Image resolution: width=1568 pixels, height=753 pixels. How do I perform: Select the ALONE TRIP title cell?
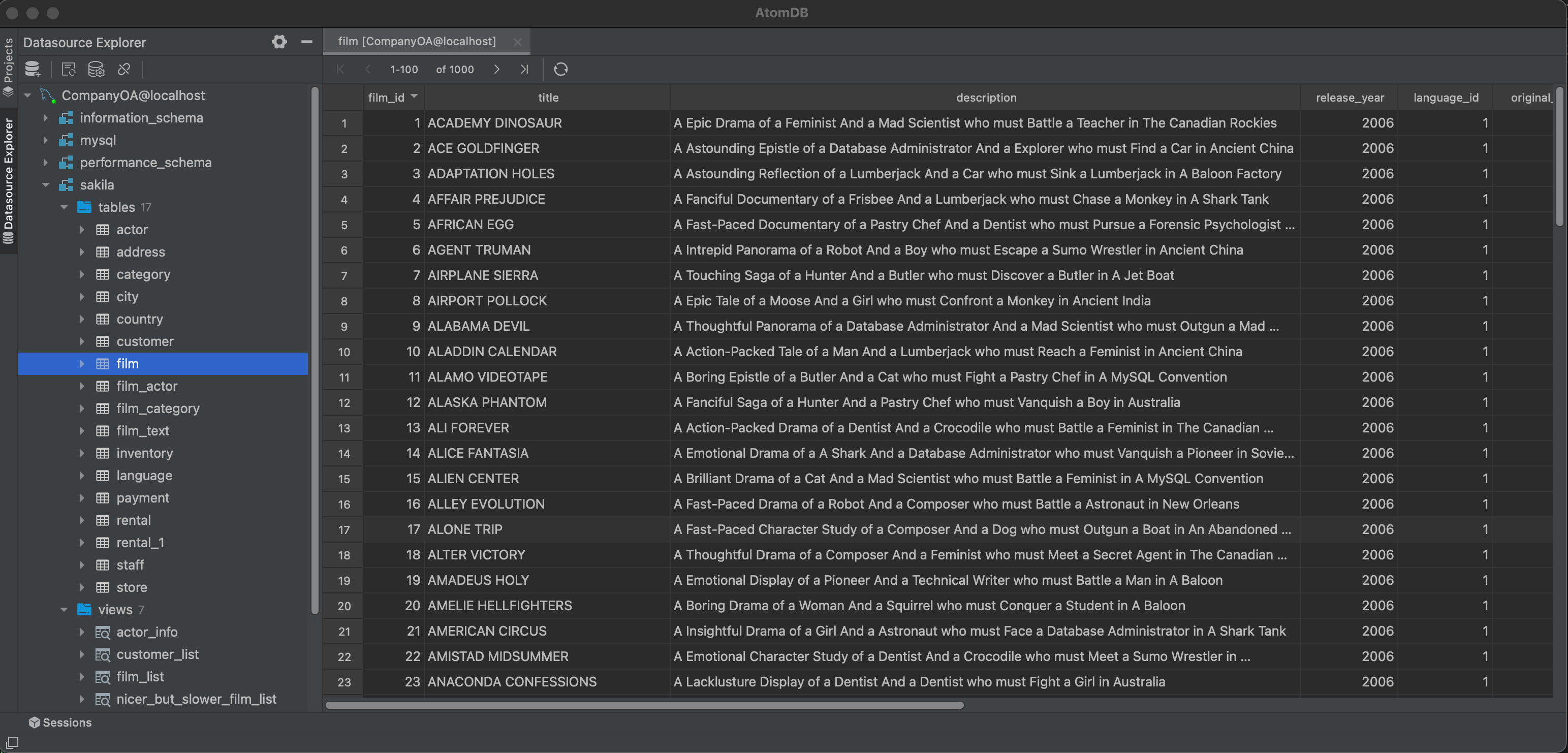tap(547, 529)
